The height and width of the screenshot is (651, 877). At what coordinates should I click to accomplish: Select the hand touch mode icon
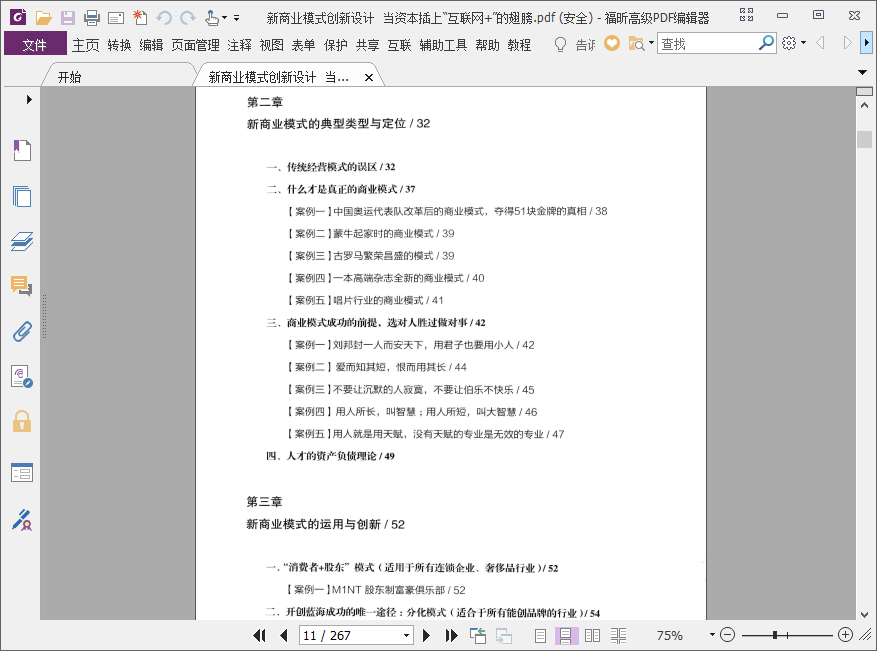click(211, 18)
